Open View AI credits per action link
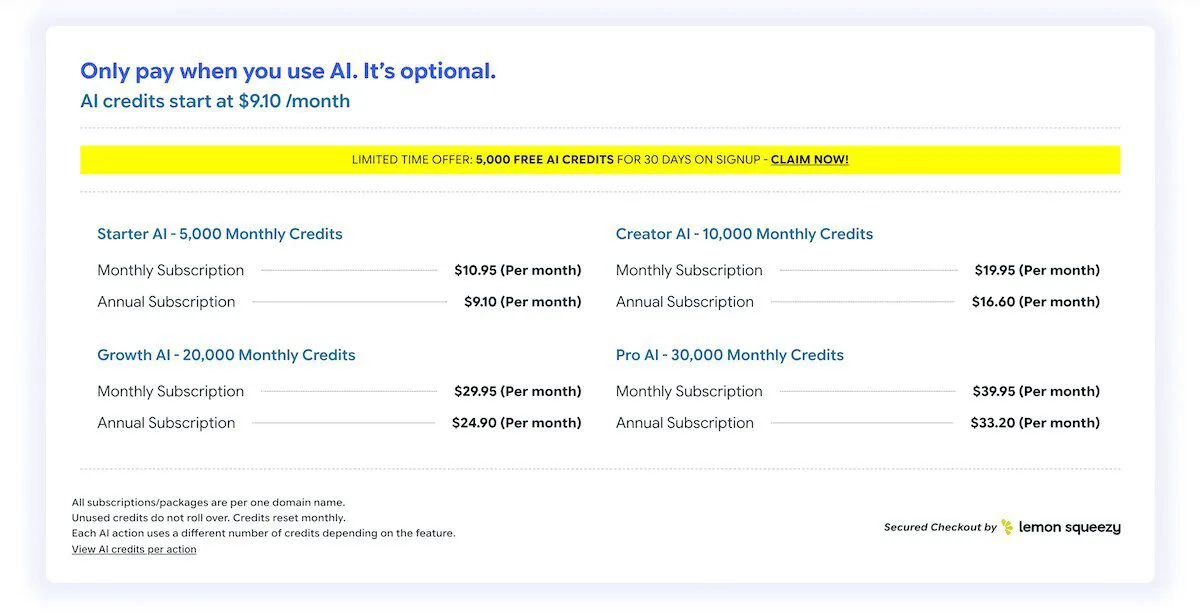 pyautogui.click(x=134, y=550)
